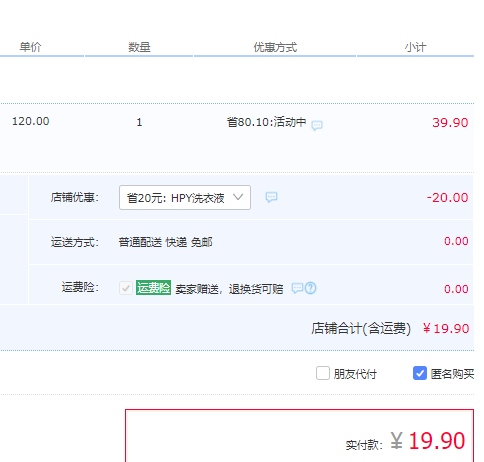Image resolution: width=484 pixels, height=462 pixels.
Task: Click the 普通配送 快递 免邮 shipping text
Action: pyautogui.click(x=166, y=242)
